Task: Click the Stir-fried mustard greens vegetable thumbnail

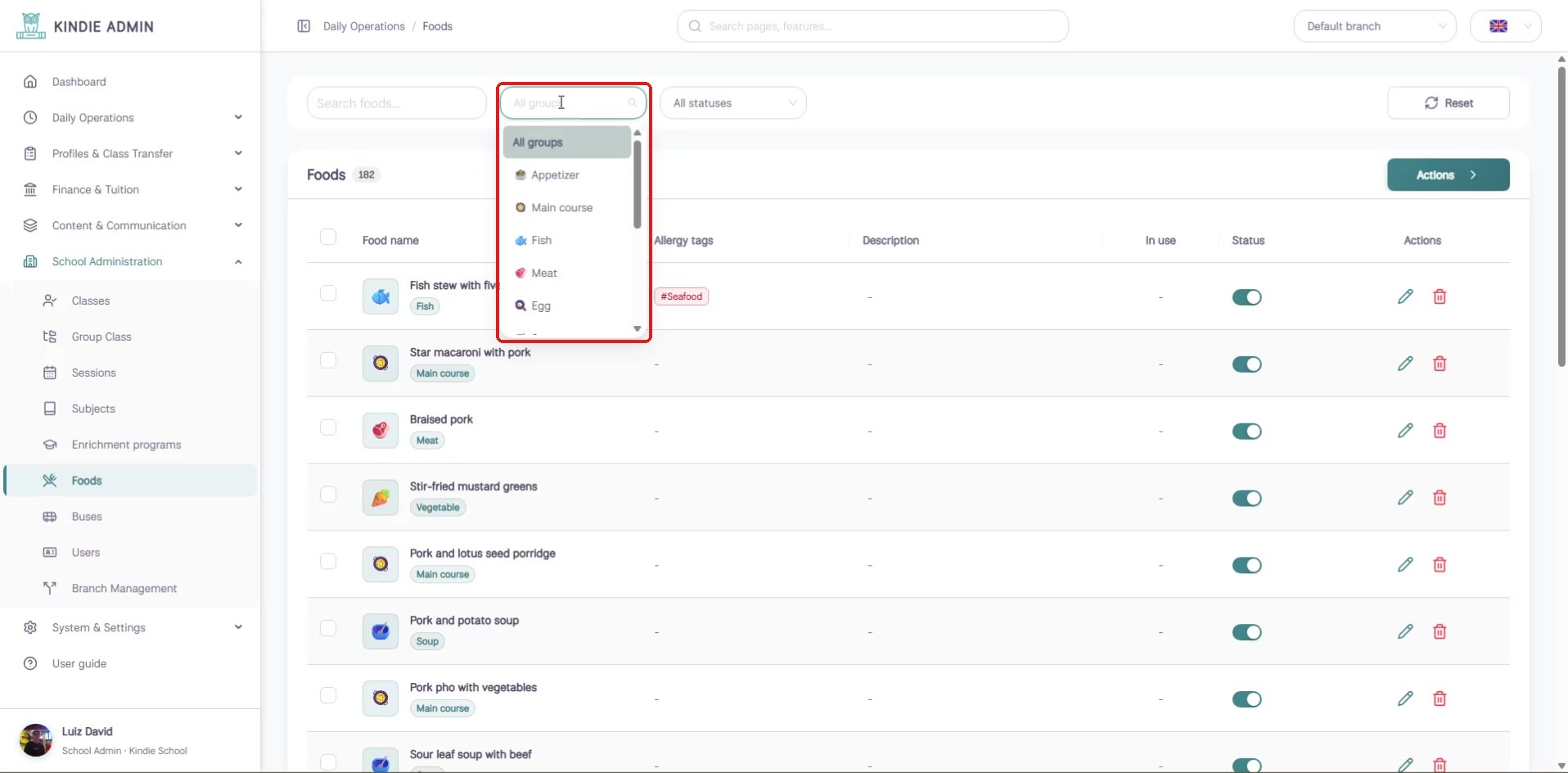Action: (x=381, y=498)
